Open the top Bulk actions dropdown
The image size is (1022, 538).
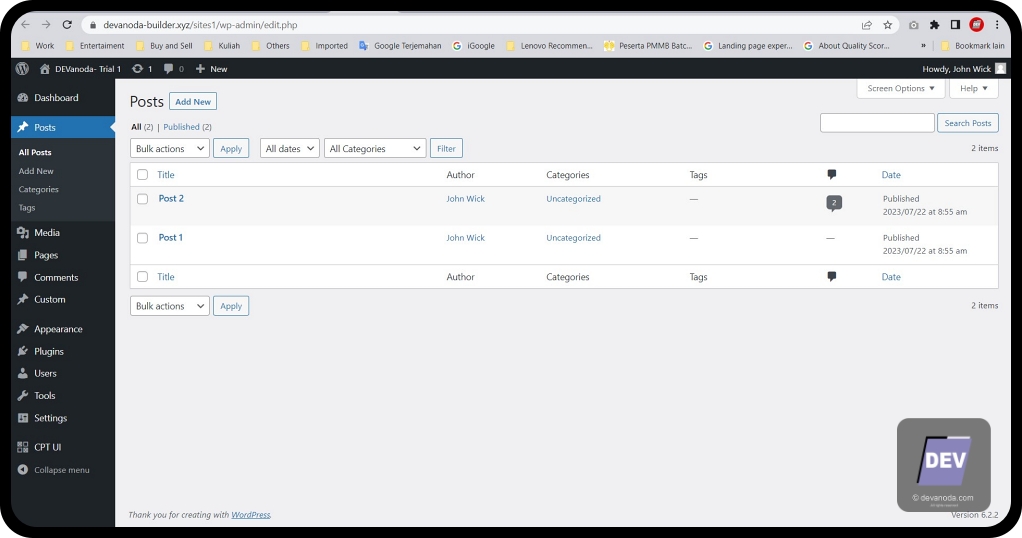(x=169, y=149)
